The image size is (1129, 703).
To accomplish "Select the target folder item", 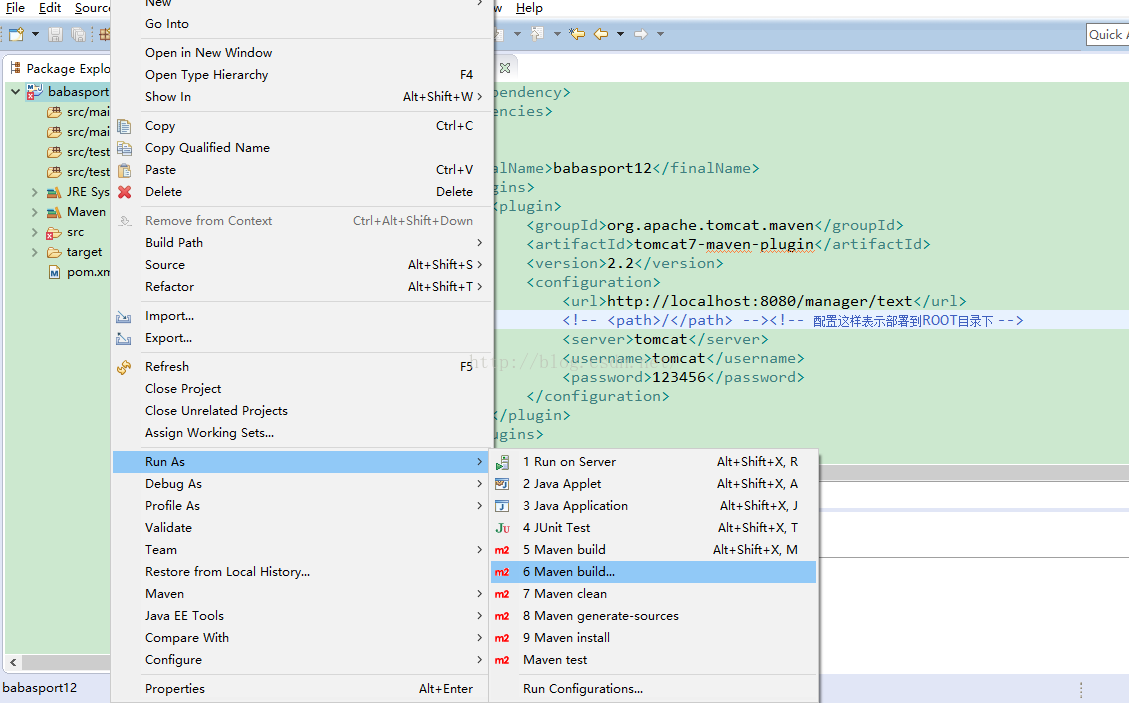I will click(x=75, y=252).
